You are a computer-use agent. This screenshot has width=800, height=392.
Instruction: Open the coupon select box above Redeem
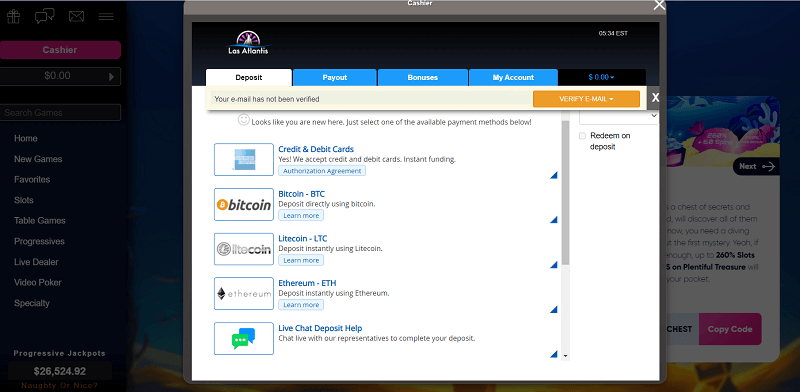(619, 117)
